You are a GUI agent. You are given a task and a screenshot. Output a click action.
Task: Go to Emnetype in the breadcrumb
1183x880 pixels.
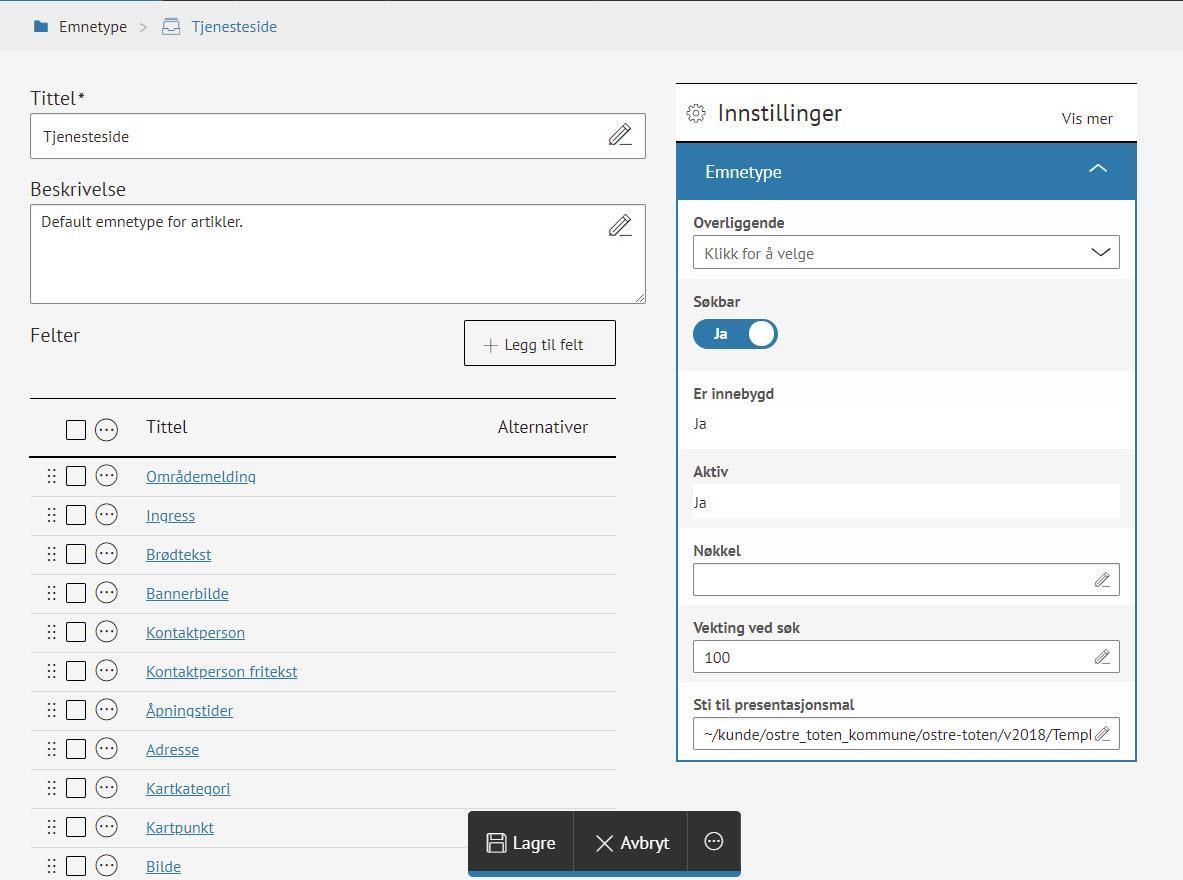pyautogui.click(x=92, y=27)
